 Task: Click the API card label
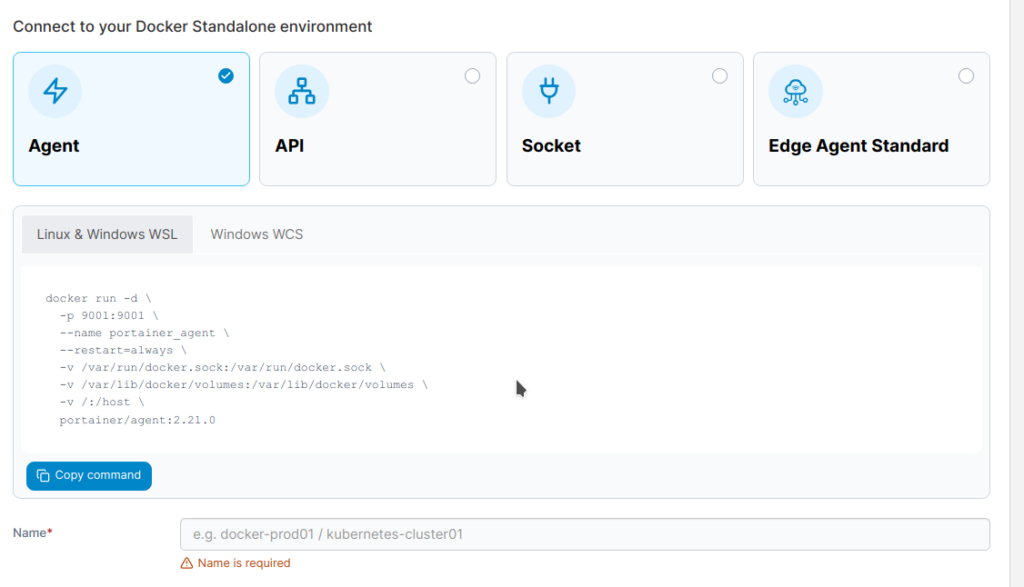point(289,146)
